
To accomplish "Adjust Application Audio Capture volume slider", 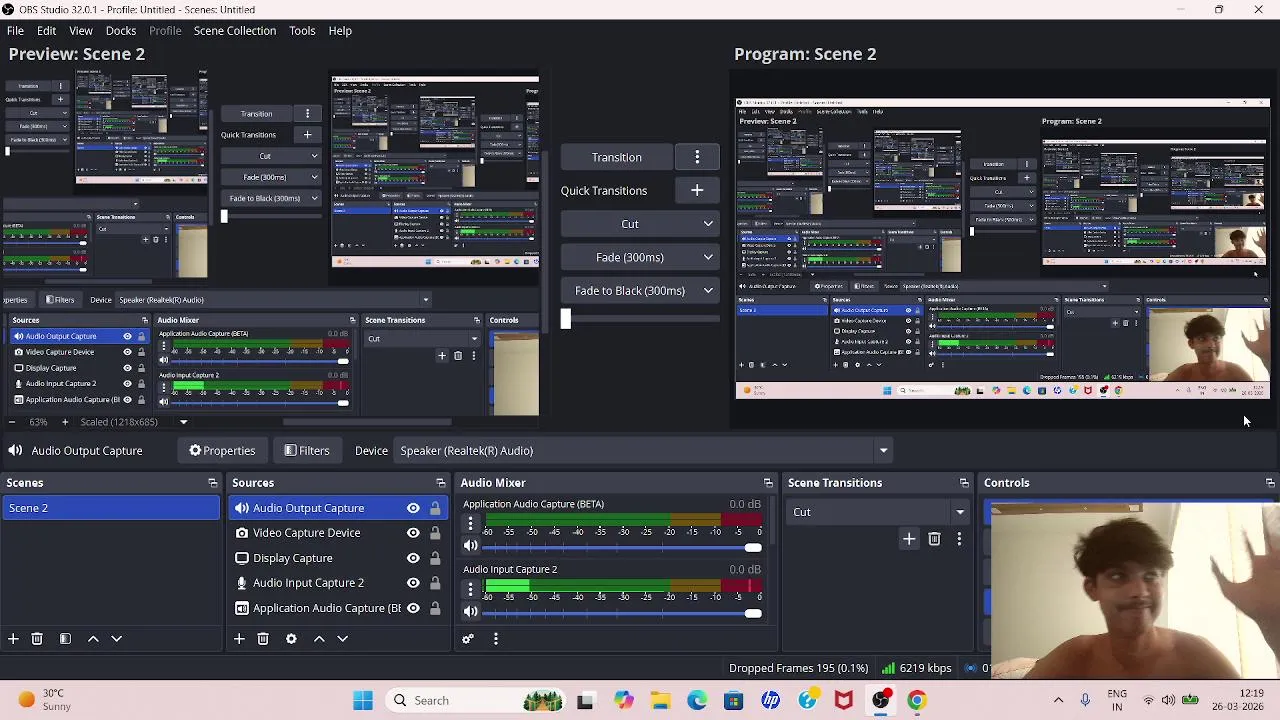I will [x=620, y=547].
